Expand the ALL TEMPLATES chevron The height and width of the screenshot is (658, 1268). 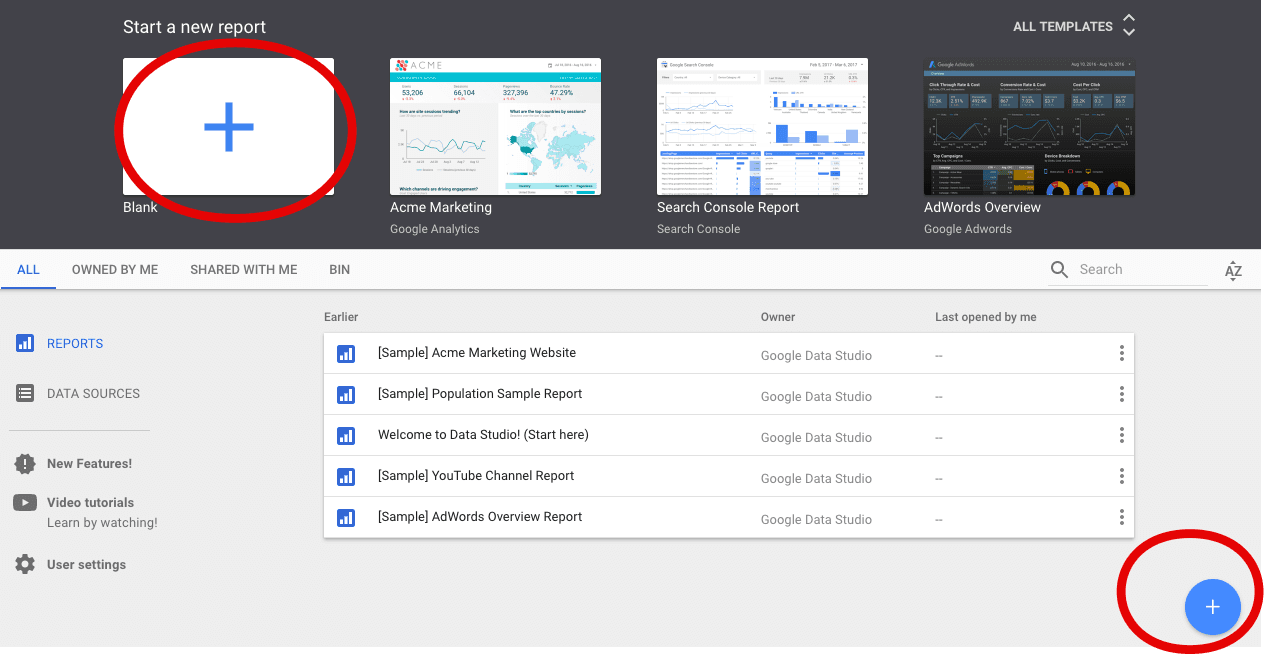pos(1129,25)
